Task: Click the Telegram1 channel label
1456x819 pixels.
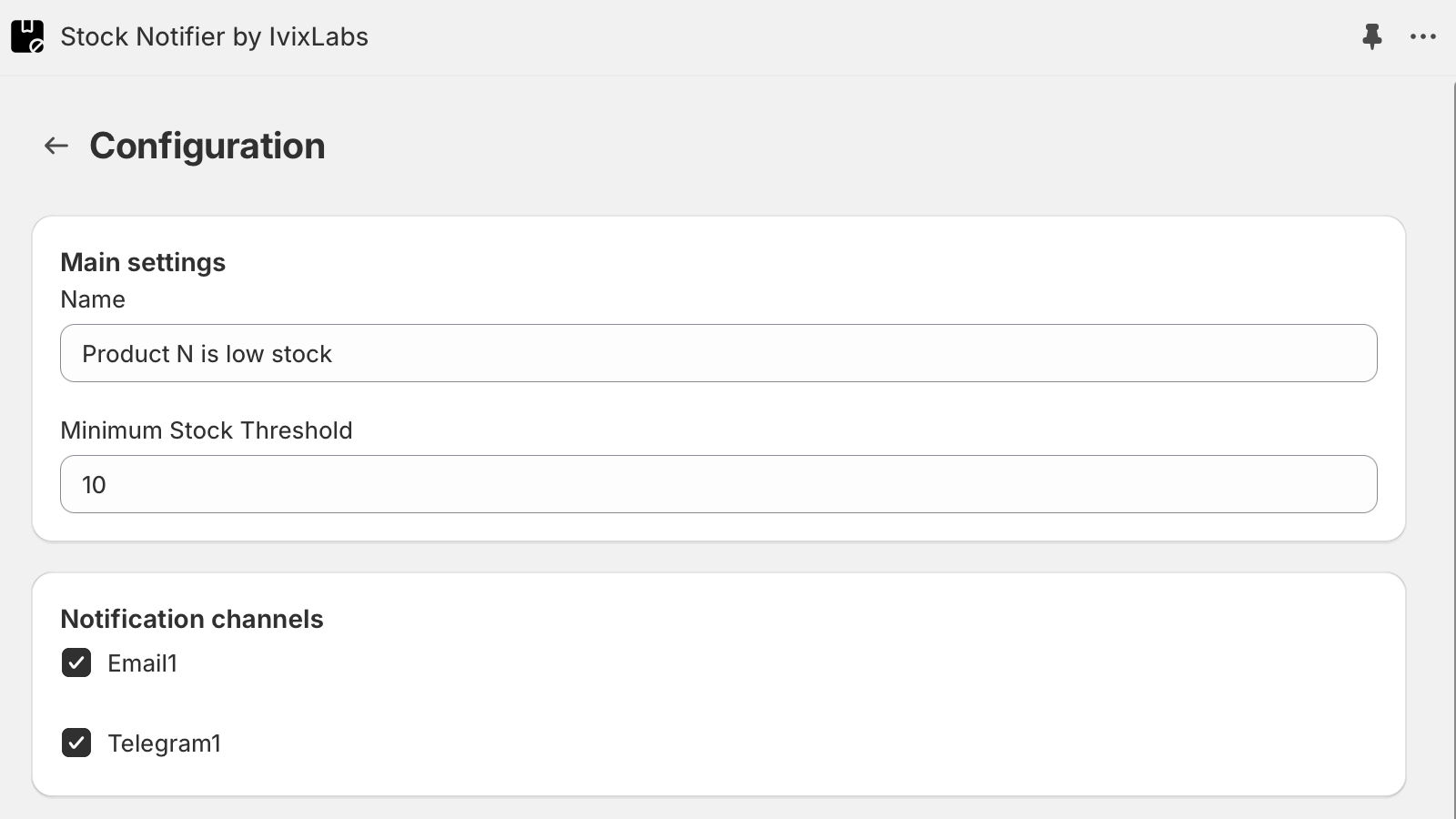Action: [x=165, y=743]
